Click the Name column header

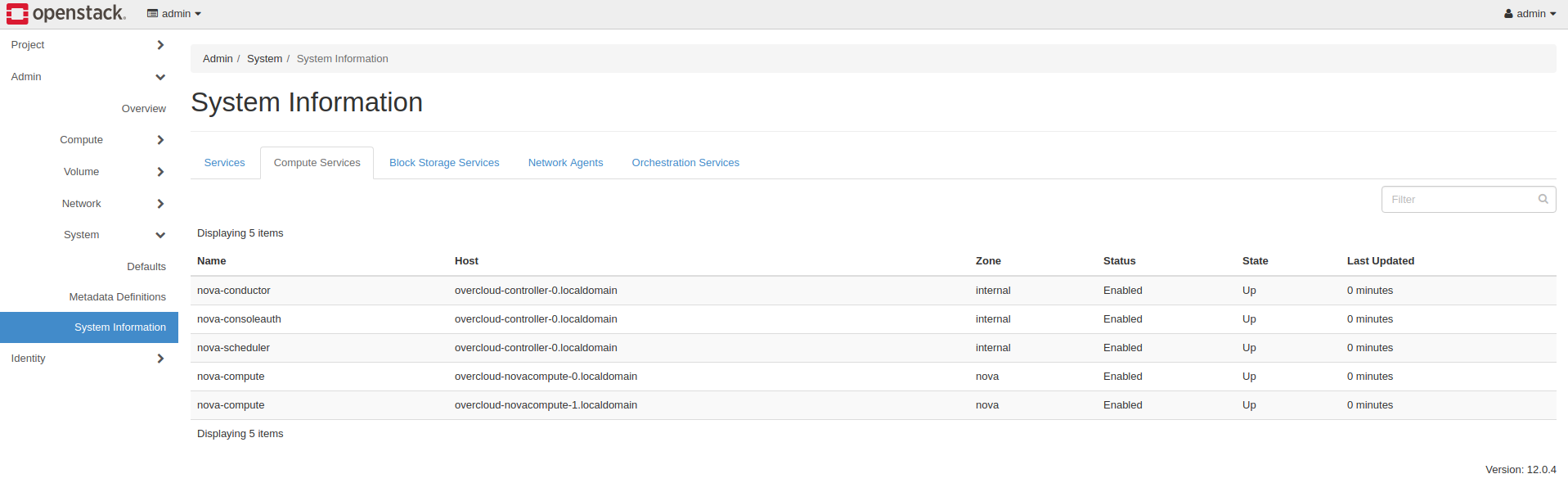211,261
